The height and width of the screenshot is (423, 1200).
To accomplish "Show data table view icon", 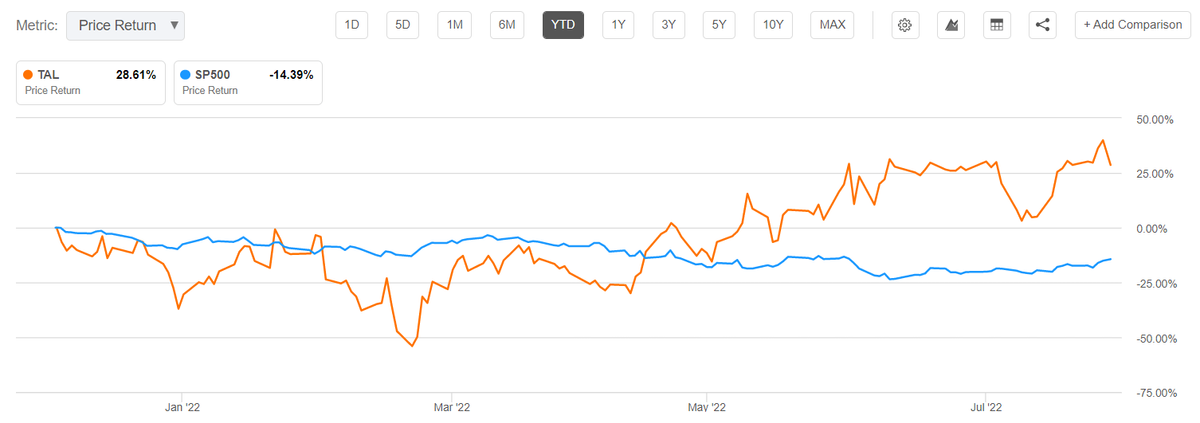I will 996,25.
